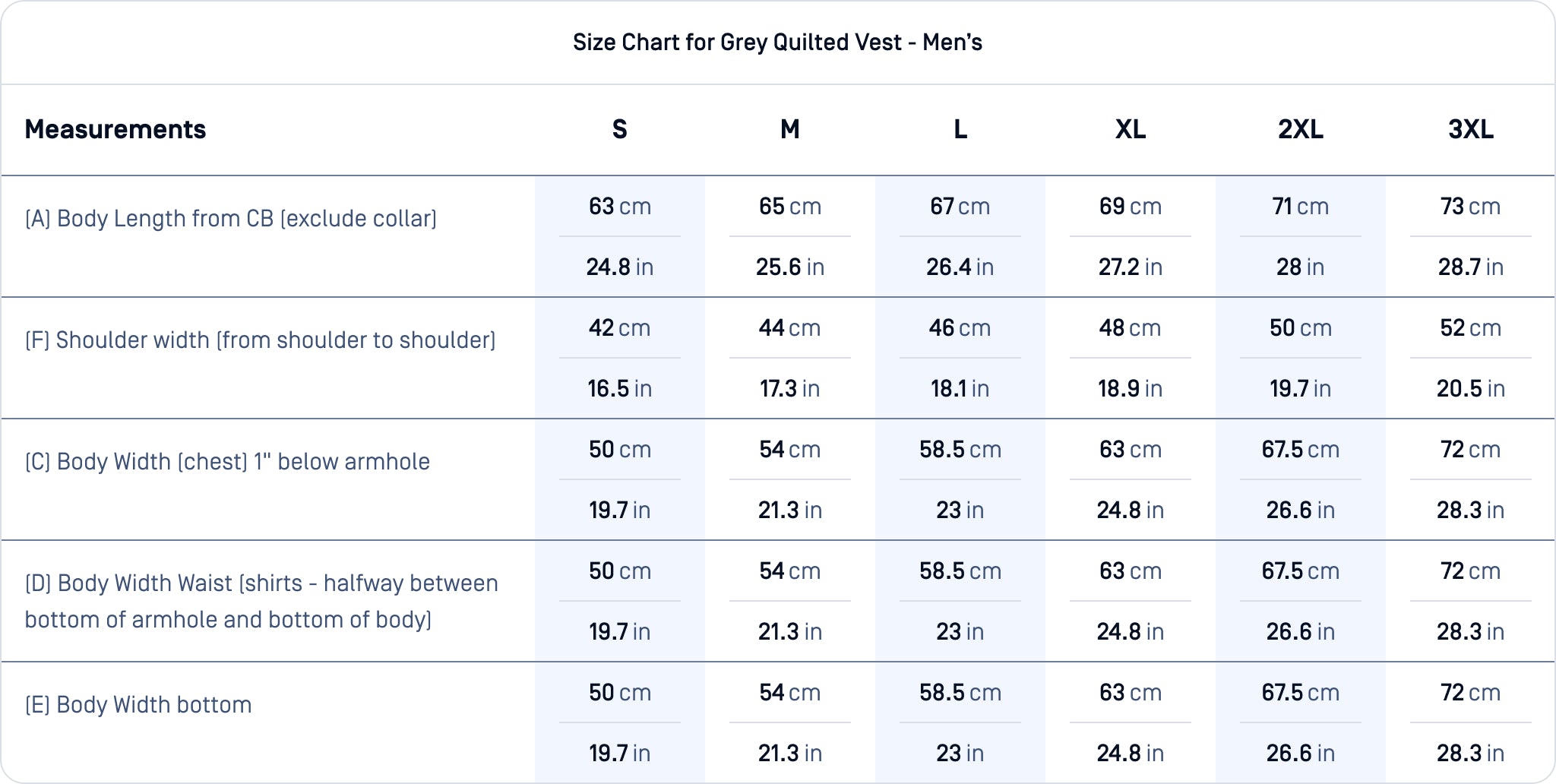Click the size chart title text
The width and height of the screenshot is (1556, 784).
[x=777, y=43]
